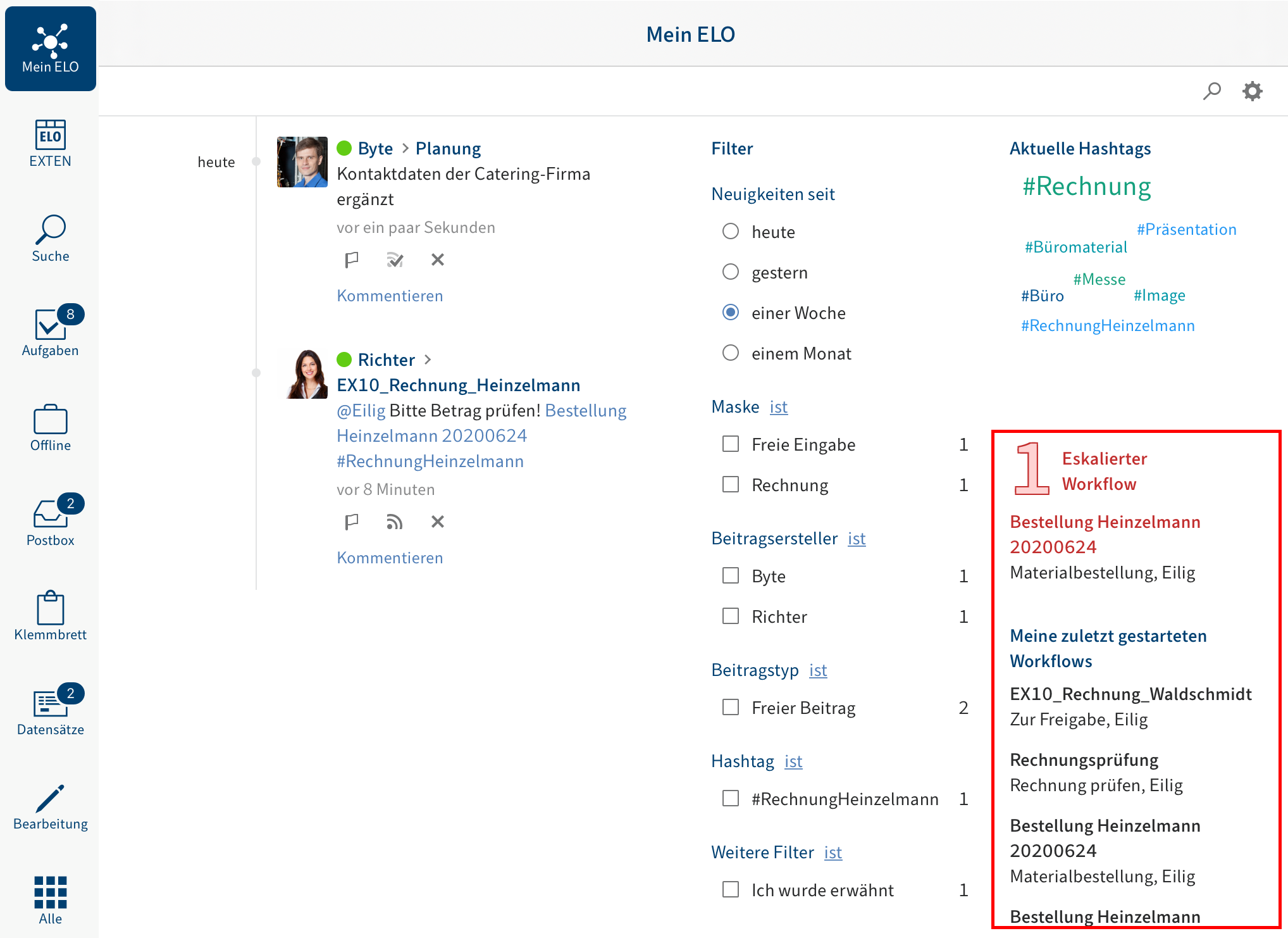This screenshot has height=938, width=1288.
Task: Click the feed search magnifier icon
Action: click(1211, 91)
